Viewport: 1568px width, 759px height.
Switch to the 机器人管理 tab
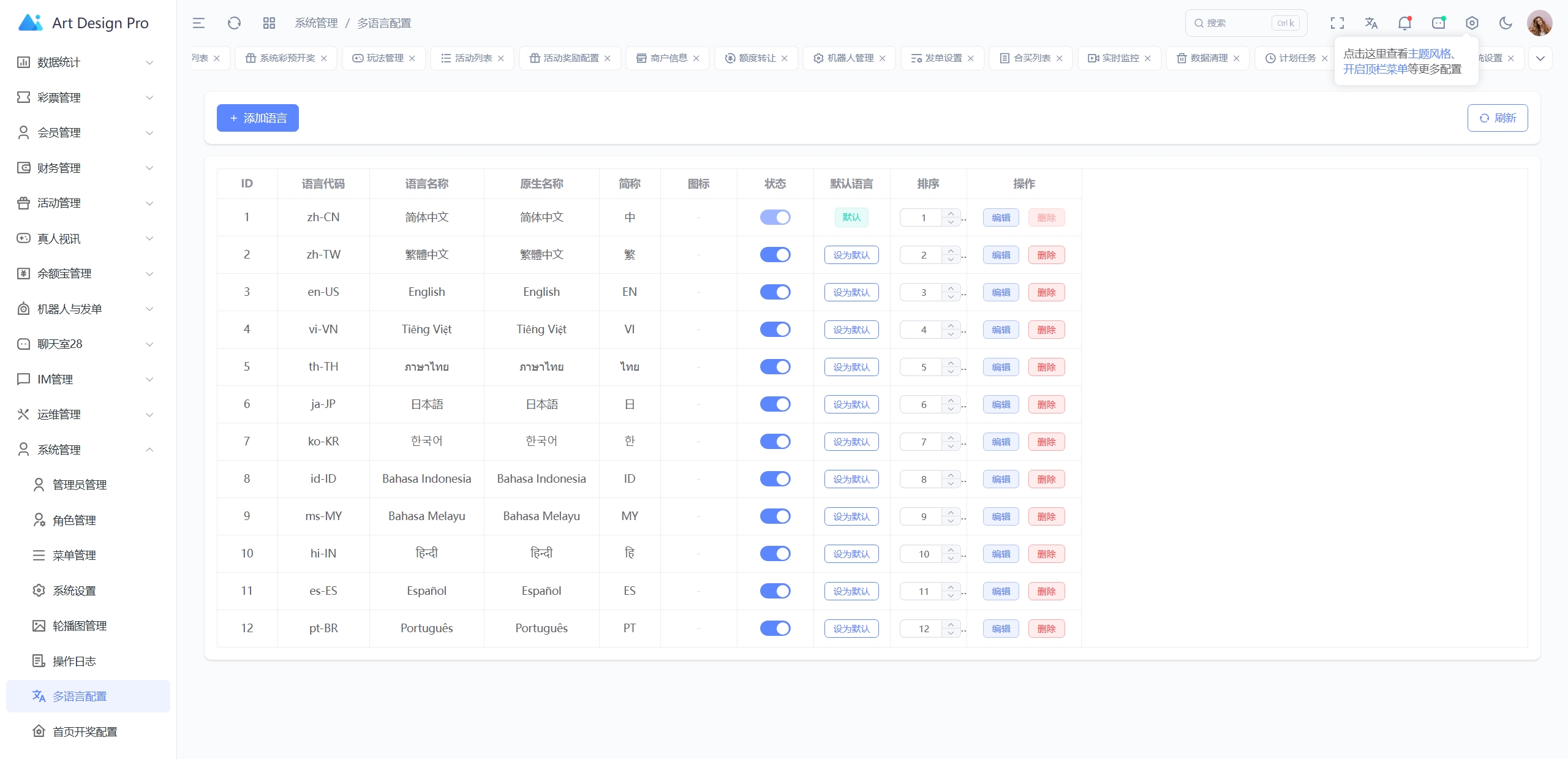(849, 58)
